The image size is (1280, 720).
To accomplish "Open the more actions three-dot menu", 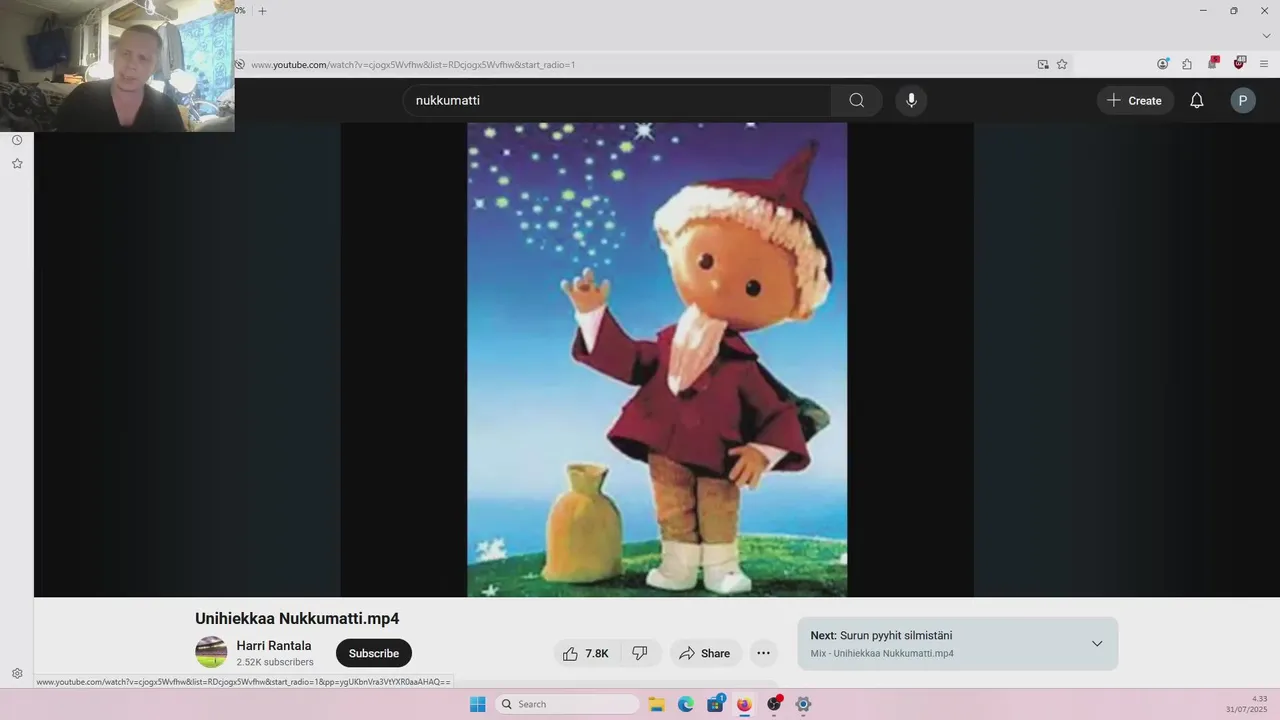I will [763, 653].
